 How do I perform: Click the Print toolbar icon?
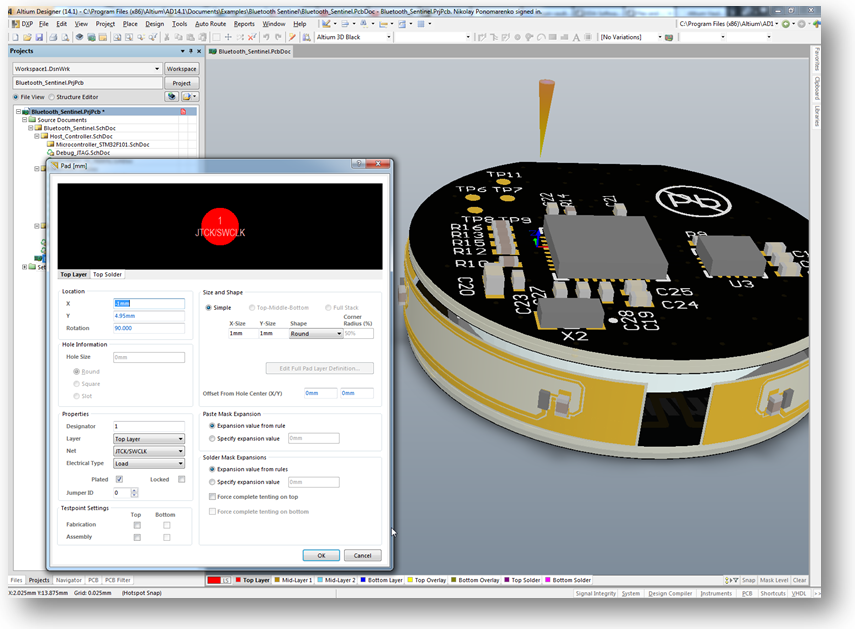click(x=53, y=37)
